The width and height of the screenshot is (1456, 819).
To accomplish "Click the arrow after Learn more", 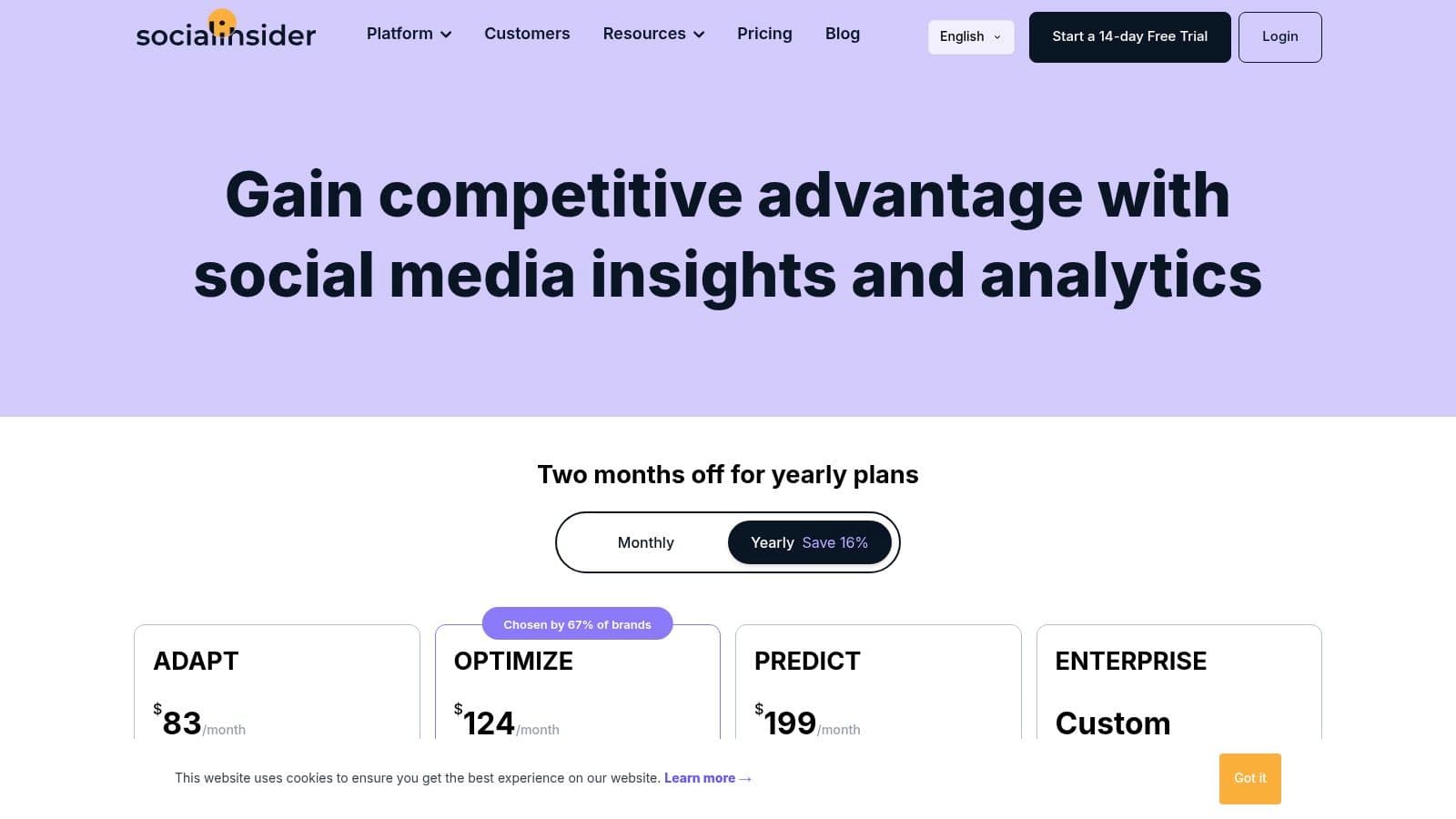I will pyautogui.click(x=745, y=779).
